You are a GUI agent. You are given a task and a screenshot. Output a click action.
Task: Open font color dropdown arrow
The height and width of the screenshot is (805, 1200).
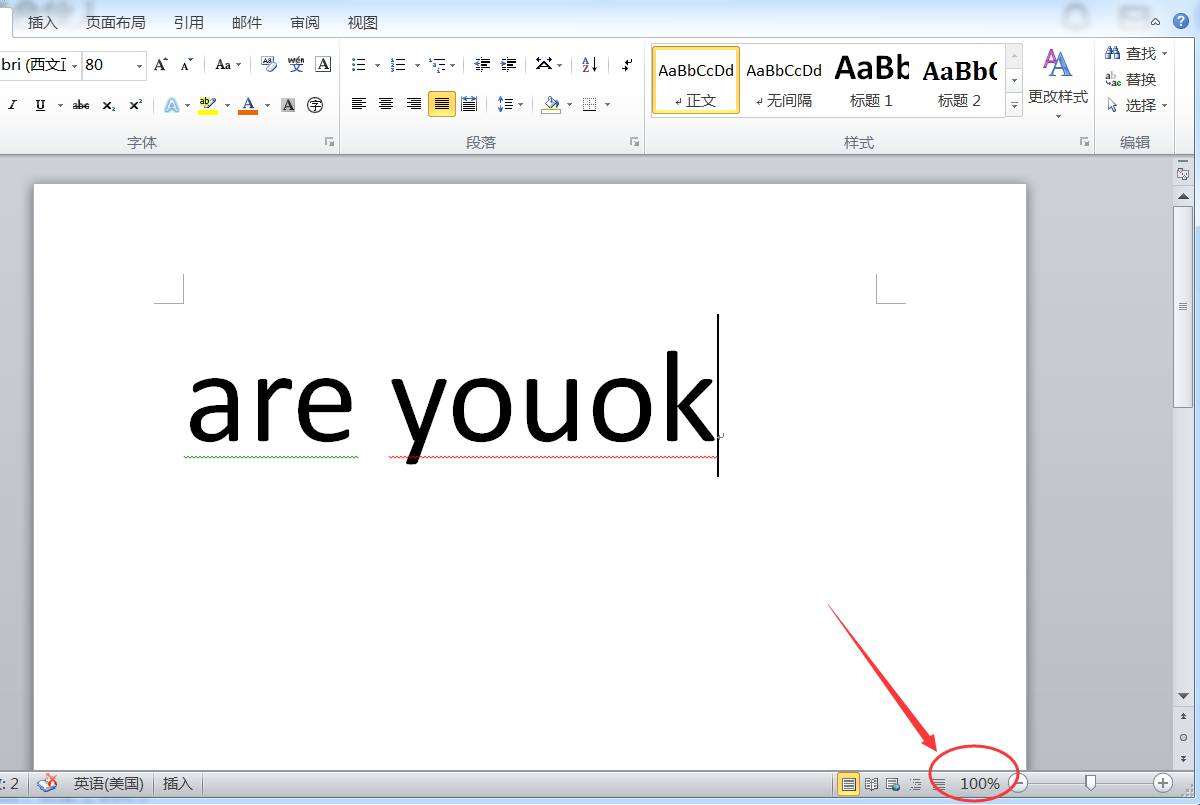point(267,105)
